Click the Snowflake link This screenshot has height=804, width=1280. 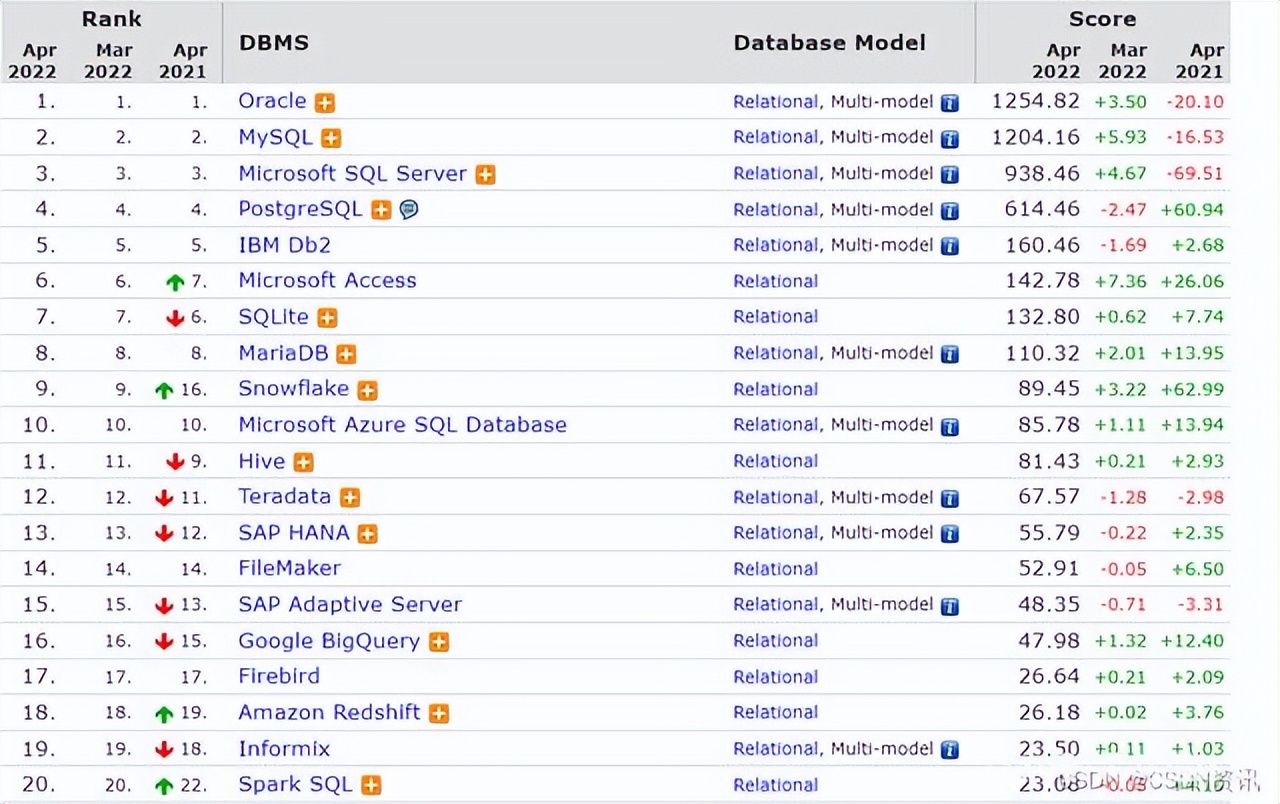pyautogui.click(x=293, y=388)
